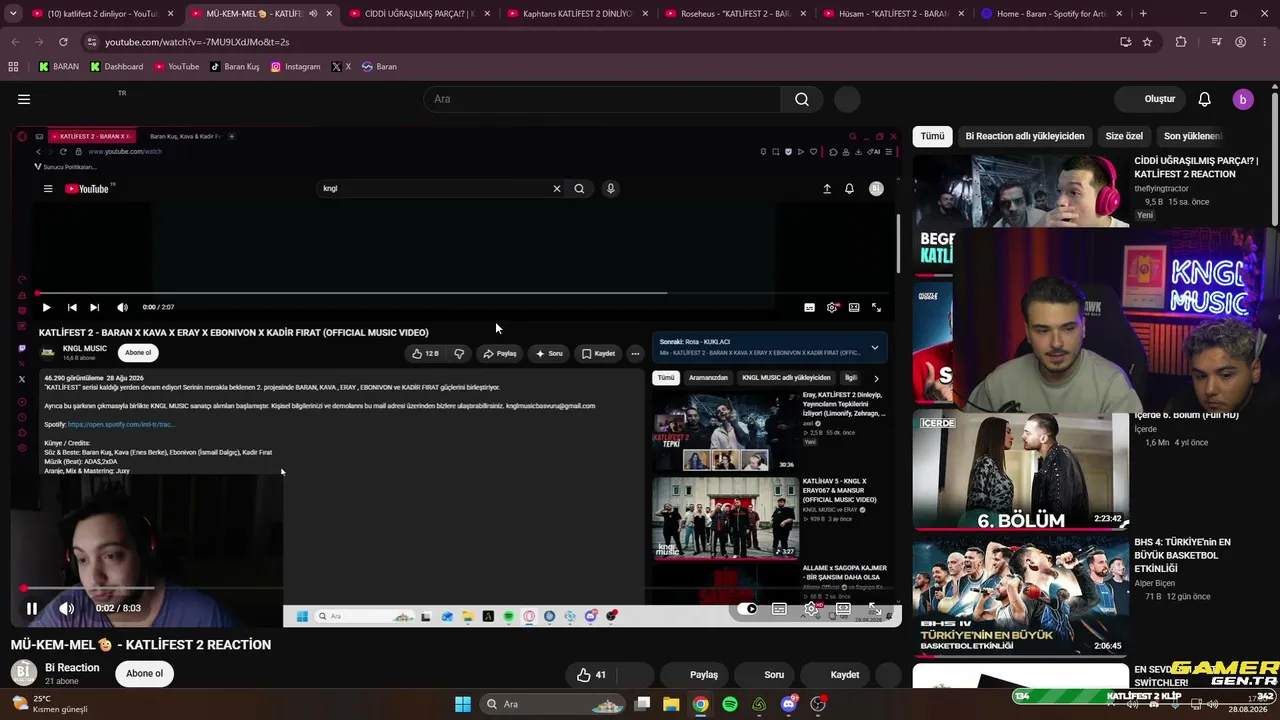The image size is (1280, 720).
Task: Bookmark this page with the star
Action: [x=1147, y=42]
